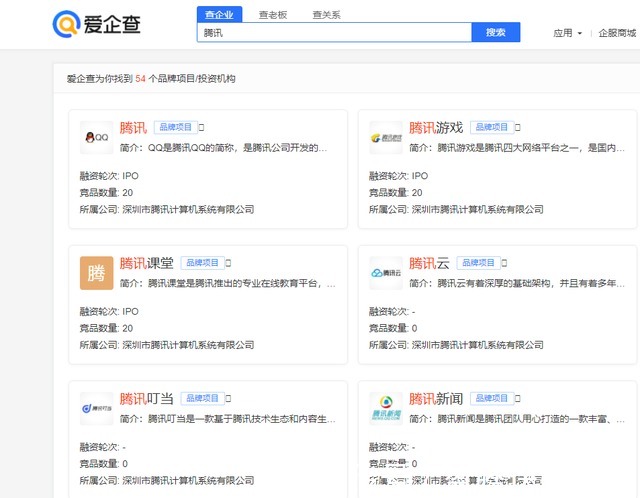Click the small icon after 腾讯叮当 品牌项目 tag
The width and height of the screenshot is (640, 498).
click(x=228, y=398)
